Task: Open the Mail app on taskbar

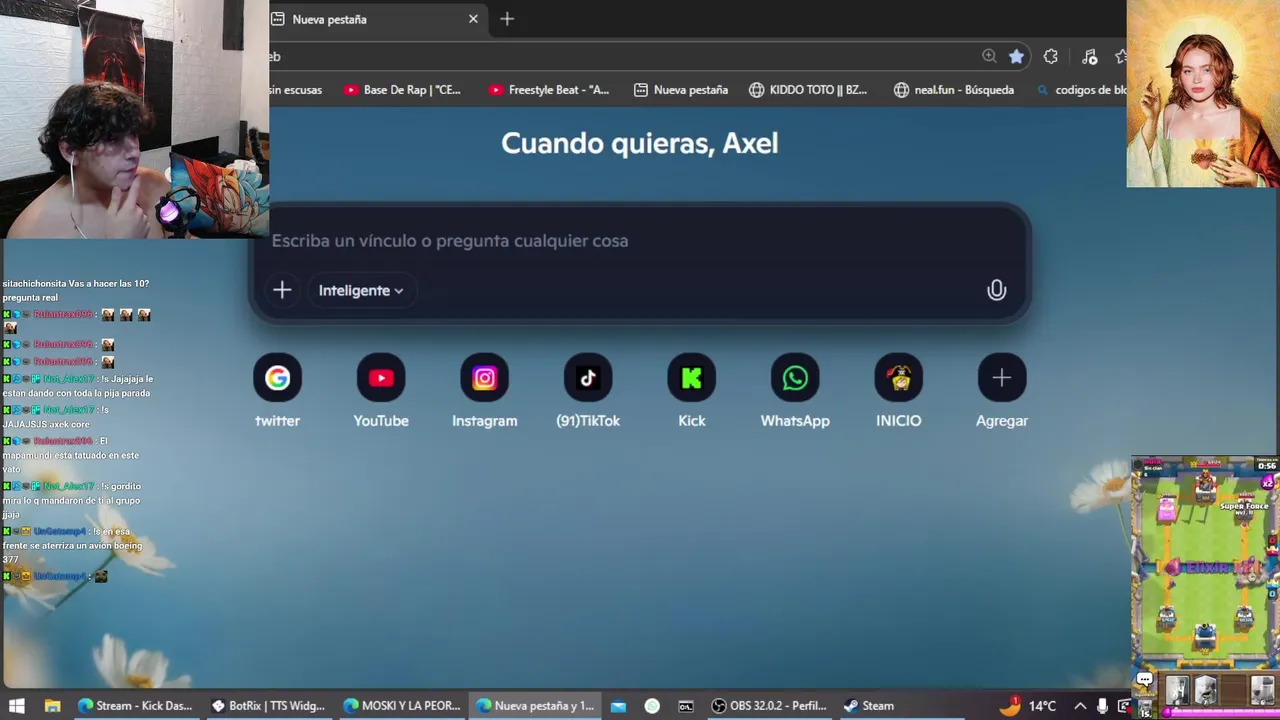Action: click(618, 706)
